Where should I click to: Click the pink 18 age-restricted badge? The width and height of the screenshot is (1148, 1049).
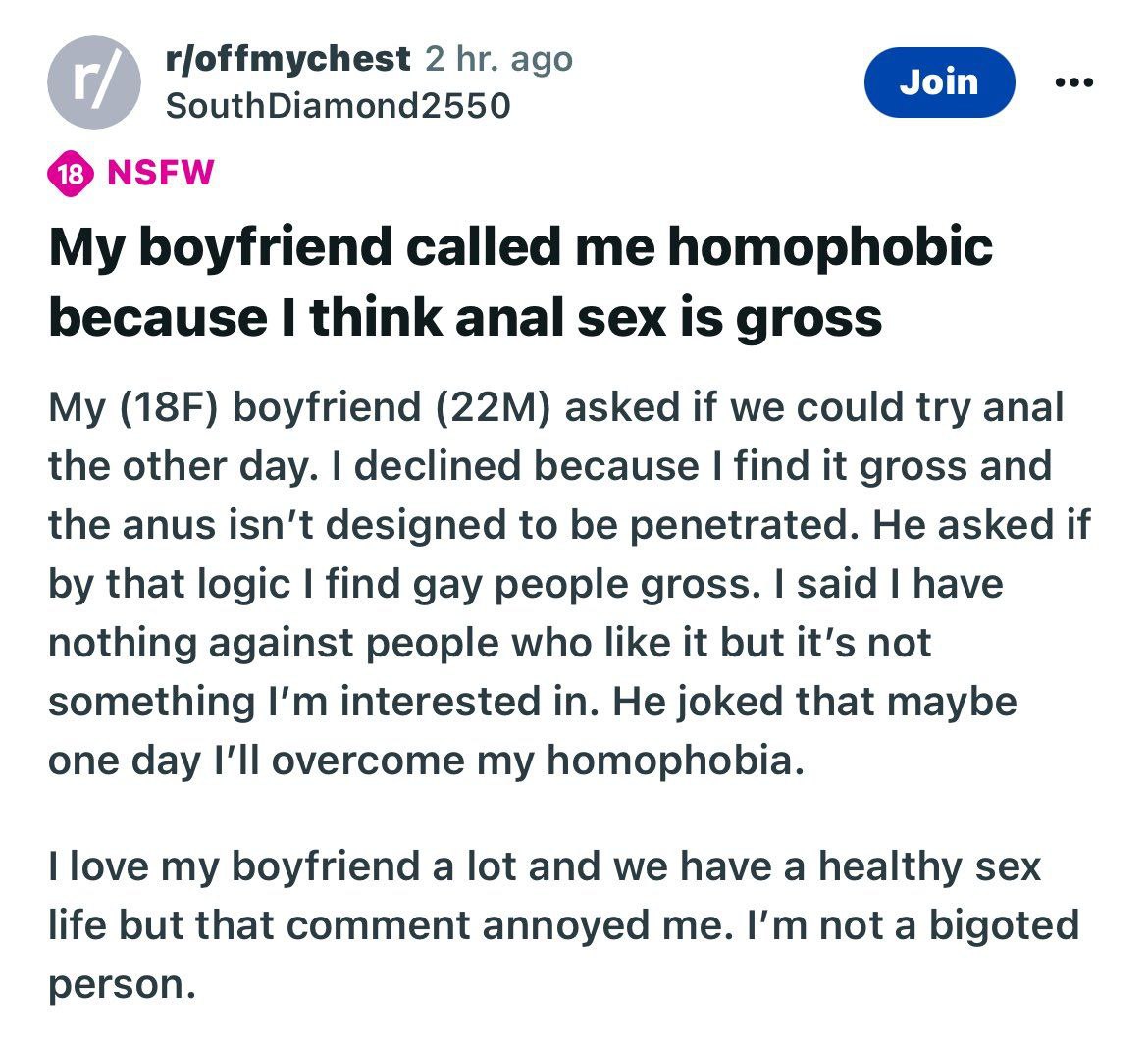tap(71, 175)
